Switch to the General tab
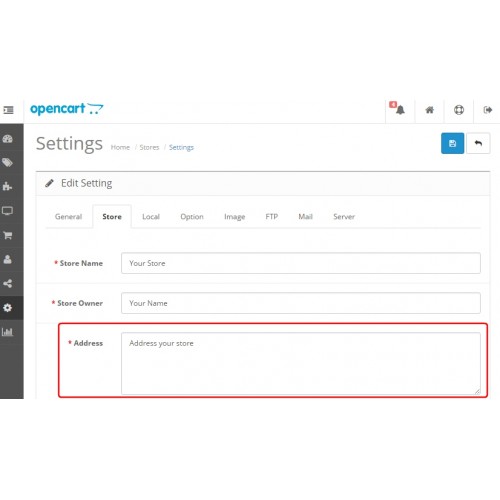Image resolution: width=500 pixels, height=500 pixels. [68, 217]
